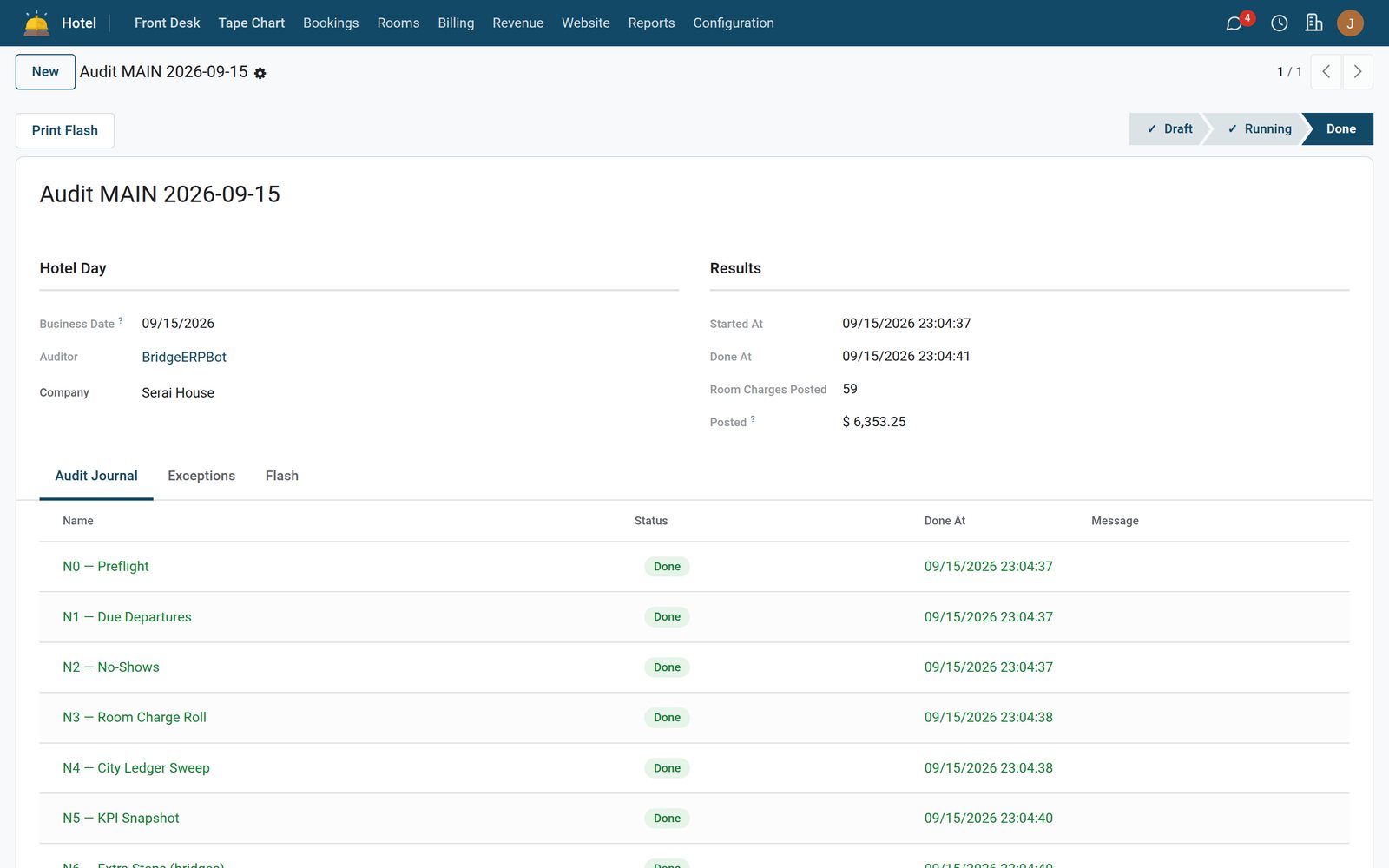Click the Business Date value 09/15/2026
The image size is (1389, 868).
click(x=178, y=323)
